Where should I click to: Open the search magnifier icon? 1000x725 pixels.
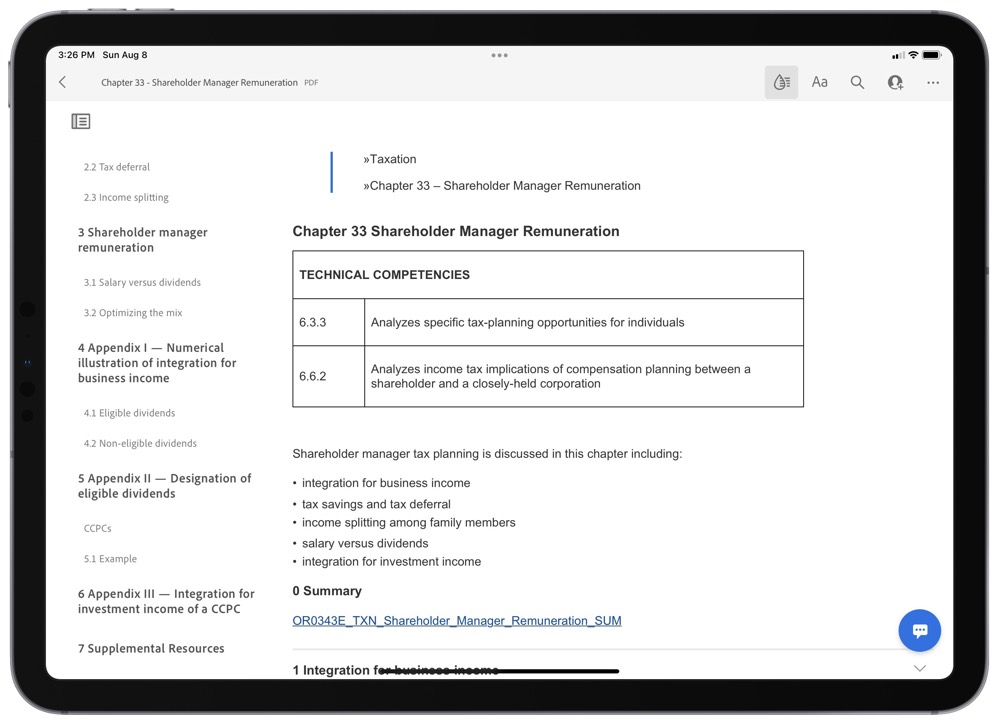857,82
